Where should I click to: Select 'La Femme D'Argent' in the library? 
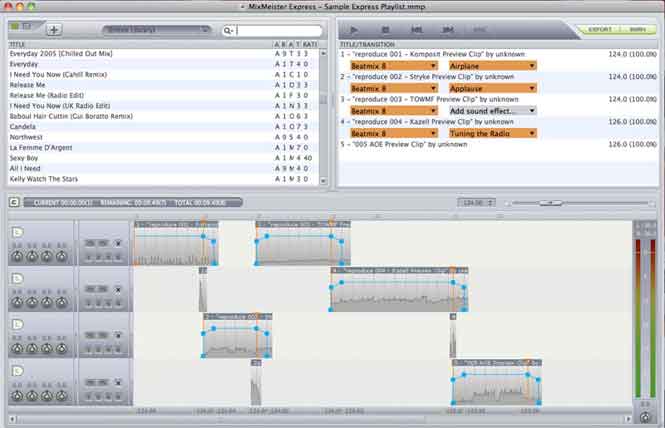click(x=163, y=148)
